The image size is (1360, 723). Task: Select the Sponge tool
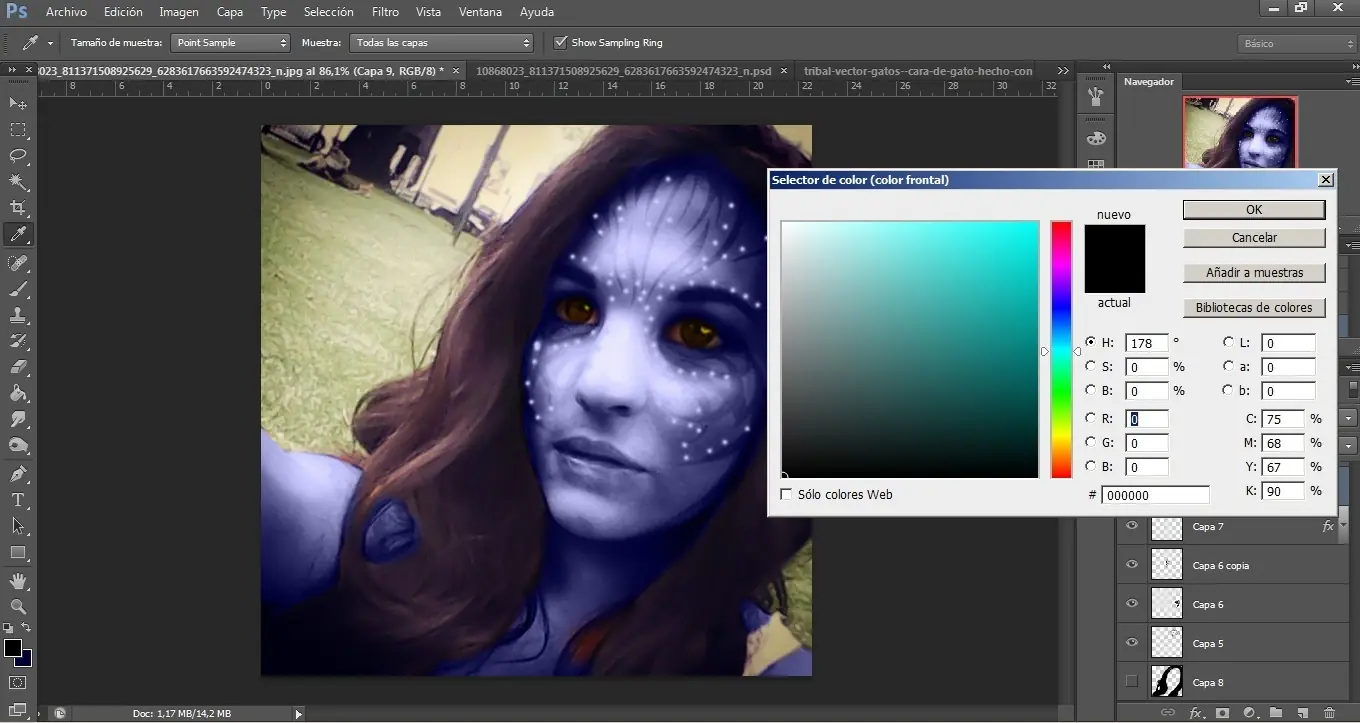(x=18, y=445)
